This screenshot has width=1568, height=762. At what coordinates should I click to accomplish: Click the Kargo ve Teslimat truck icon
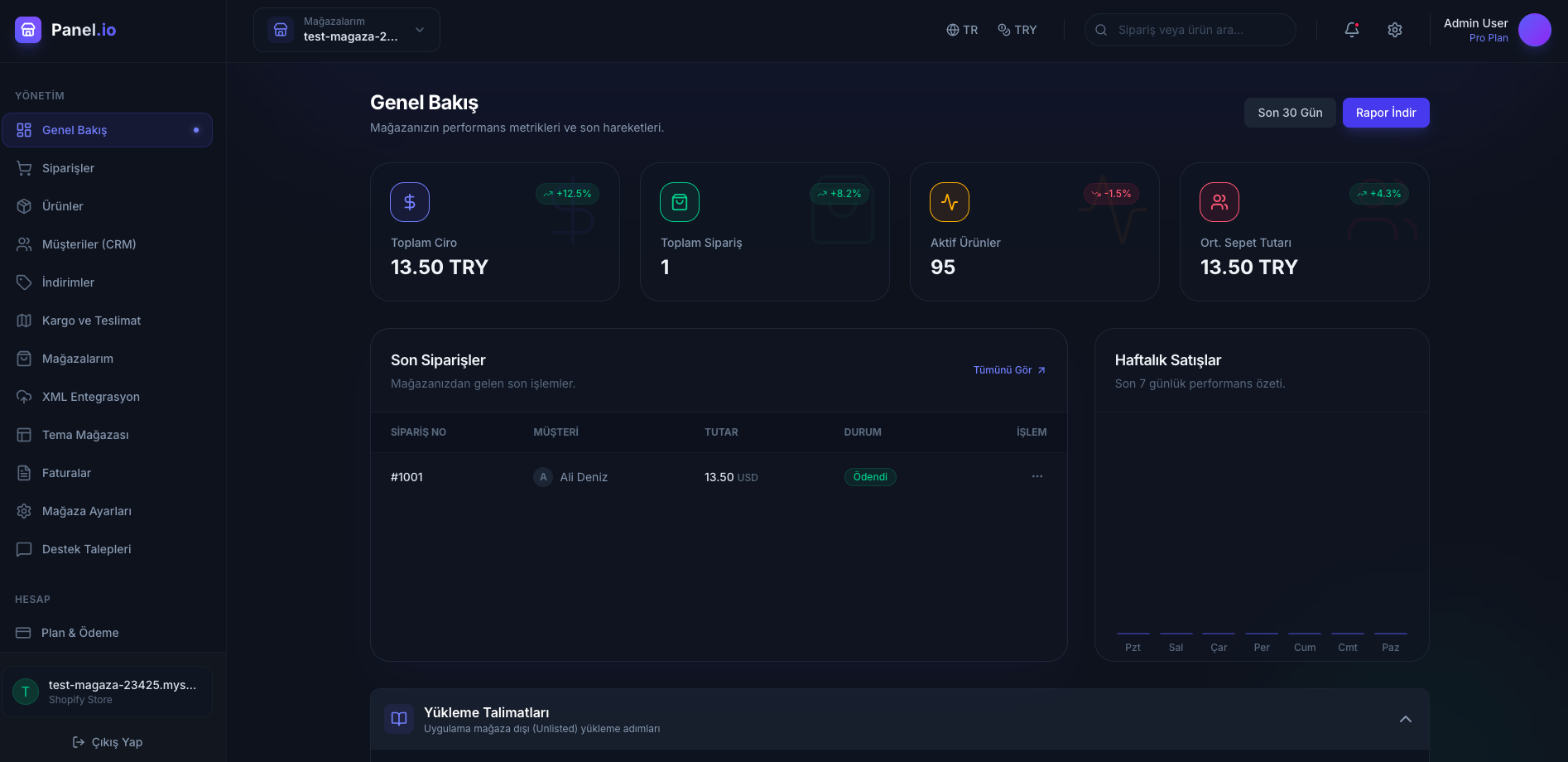tap(26, 320)
